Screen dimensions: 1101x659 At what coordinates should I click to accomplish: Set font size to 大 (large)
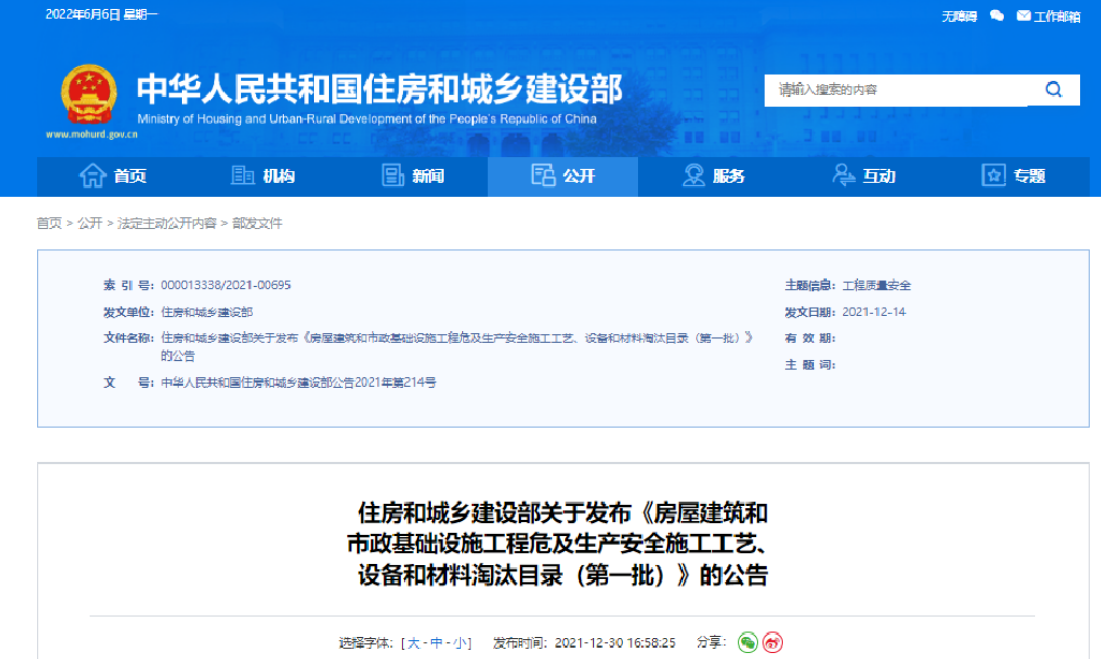(413, 642)
